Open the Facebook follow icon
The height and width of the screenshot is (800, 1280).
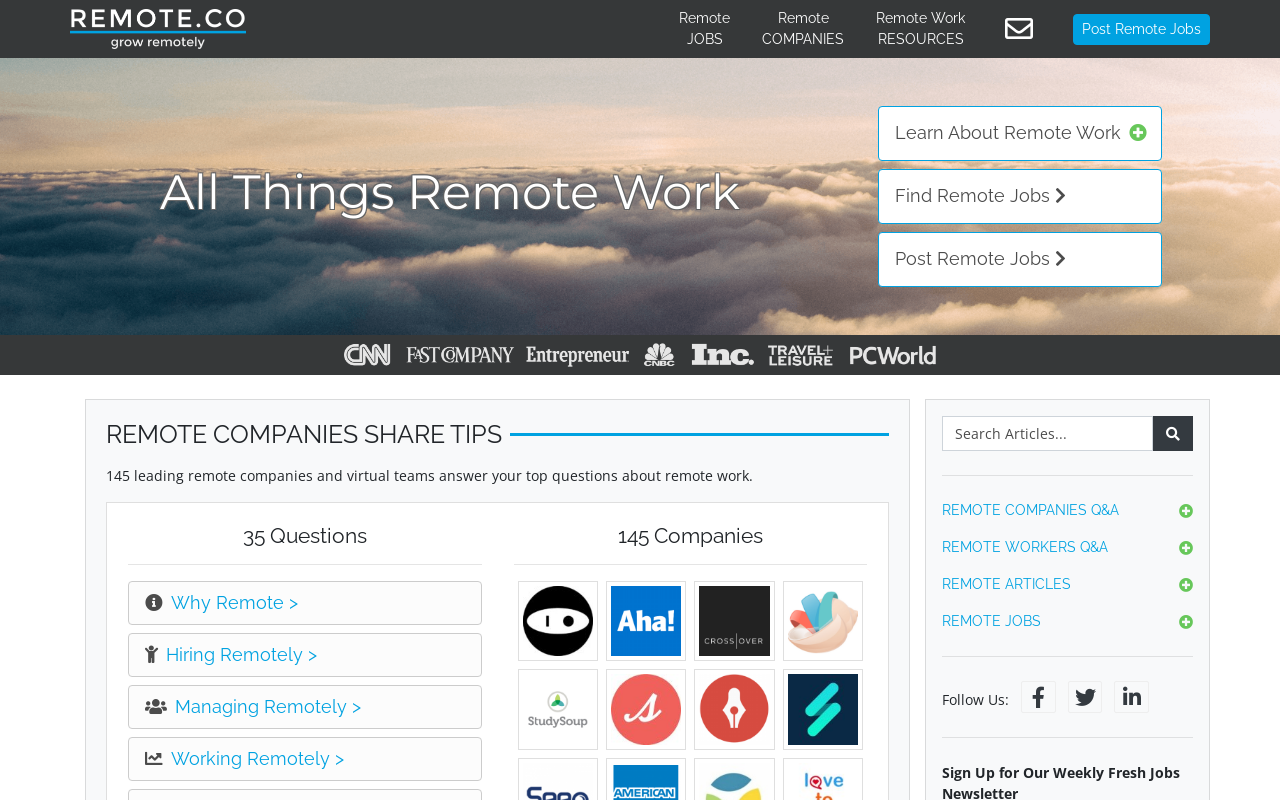(1038, 697)
